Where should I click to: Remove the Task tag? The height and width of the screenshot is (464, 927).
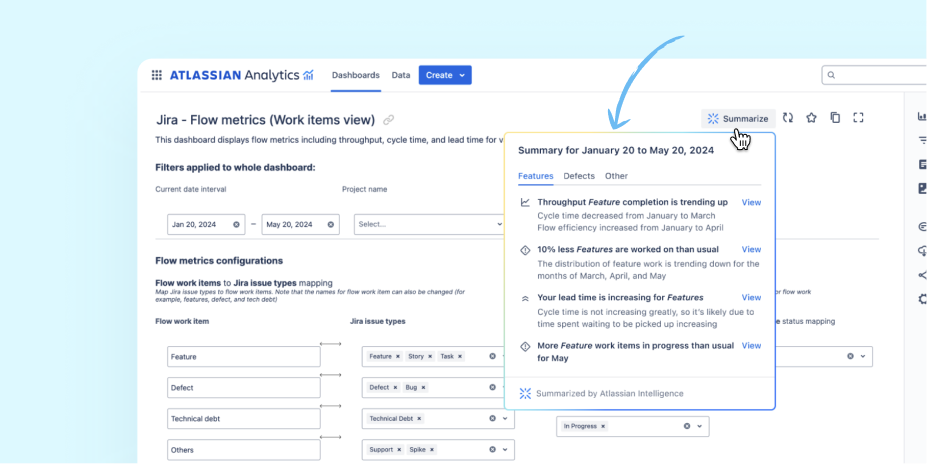460,356
